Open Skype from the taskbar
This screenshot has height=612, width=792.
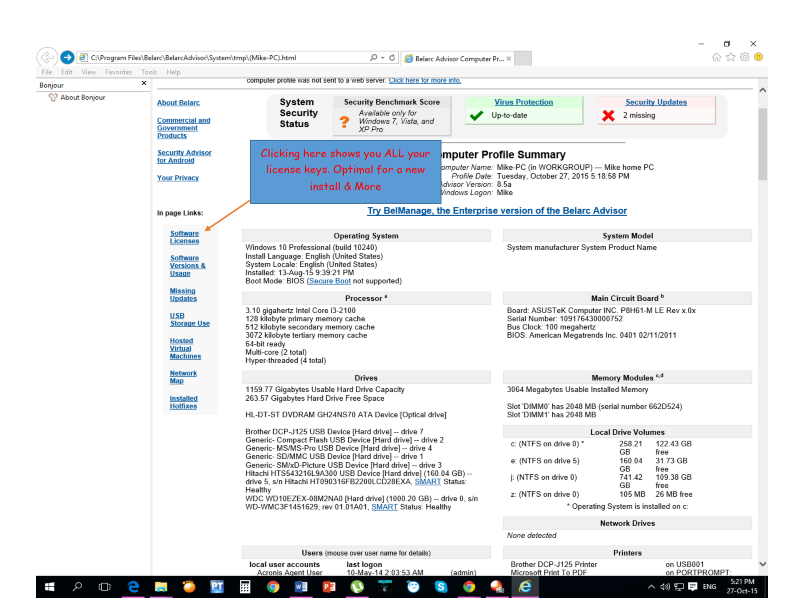click(440, 587)
